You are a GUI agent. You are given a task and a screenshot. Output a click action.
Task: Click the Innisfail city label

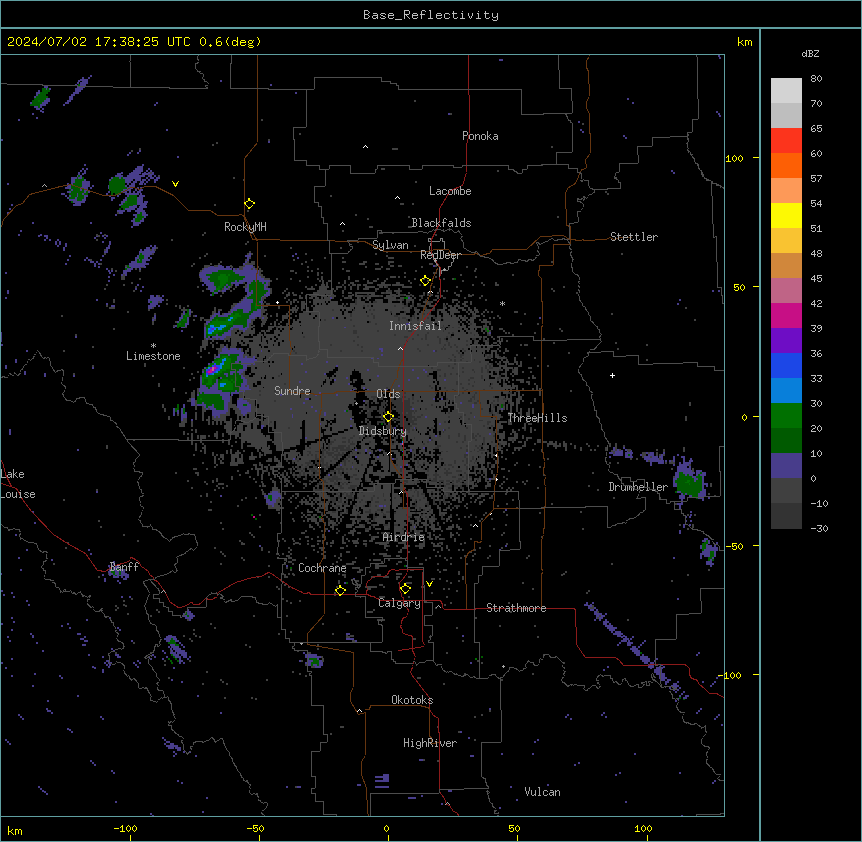pos(415,326)
